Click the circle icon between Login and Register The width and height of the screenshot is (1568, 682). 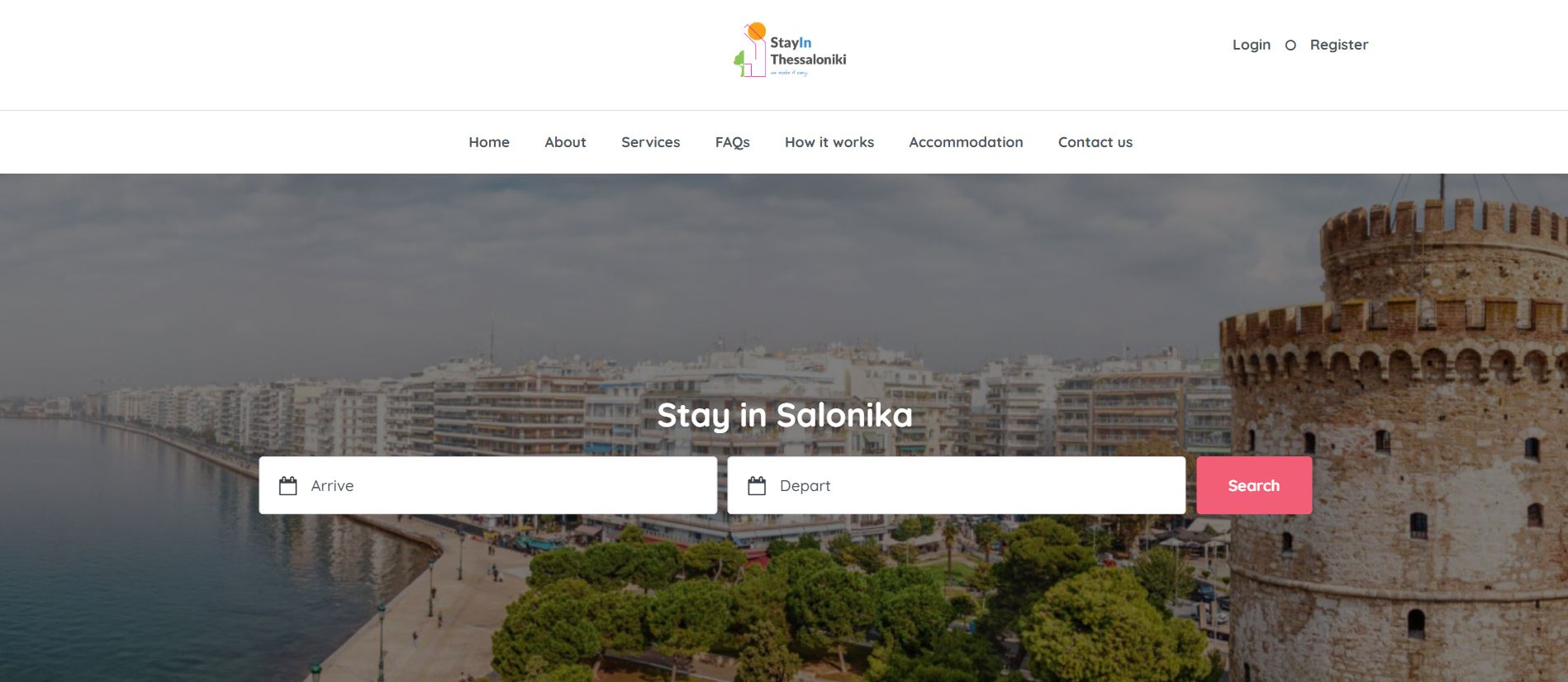(1290, 45)
